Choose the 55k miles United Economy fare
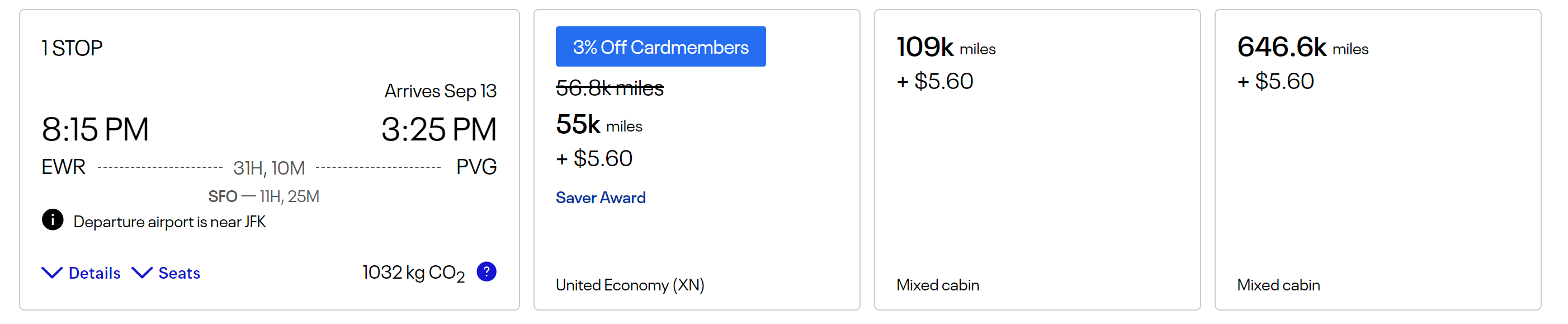 tap(696, 159)
